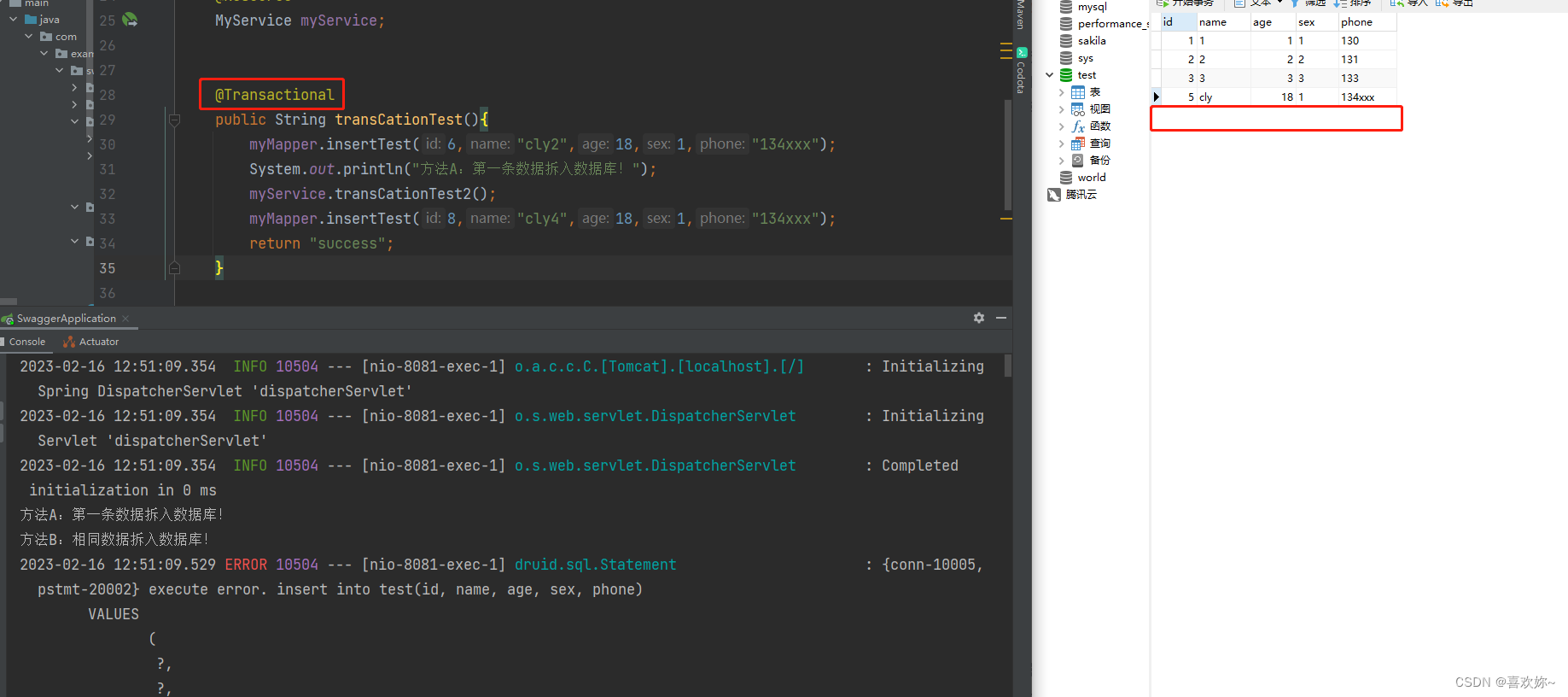Click the yellow warning stripe mark beside line 33

coord(1006,219)
